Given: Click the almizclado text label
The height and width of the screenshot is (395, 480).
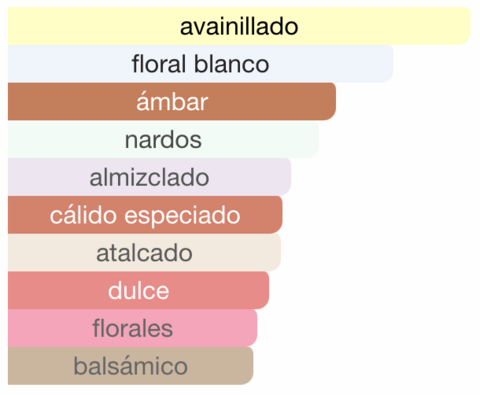Looking at the screenshot, I should tap(149, 177).
